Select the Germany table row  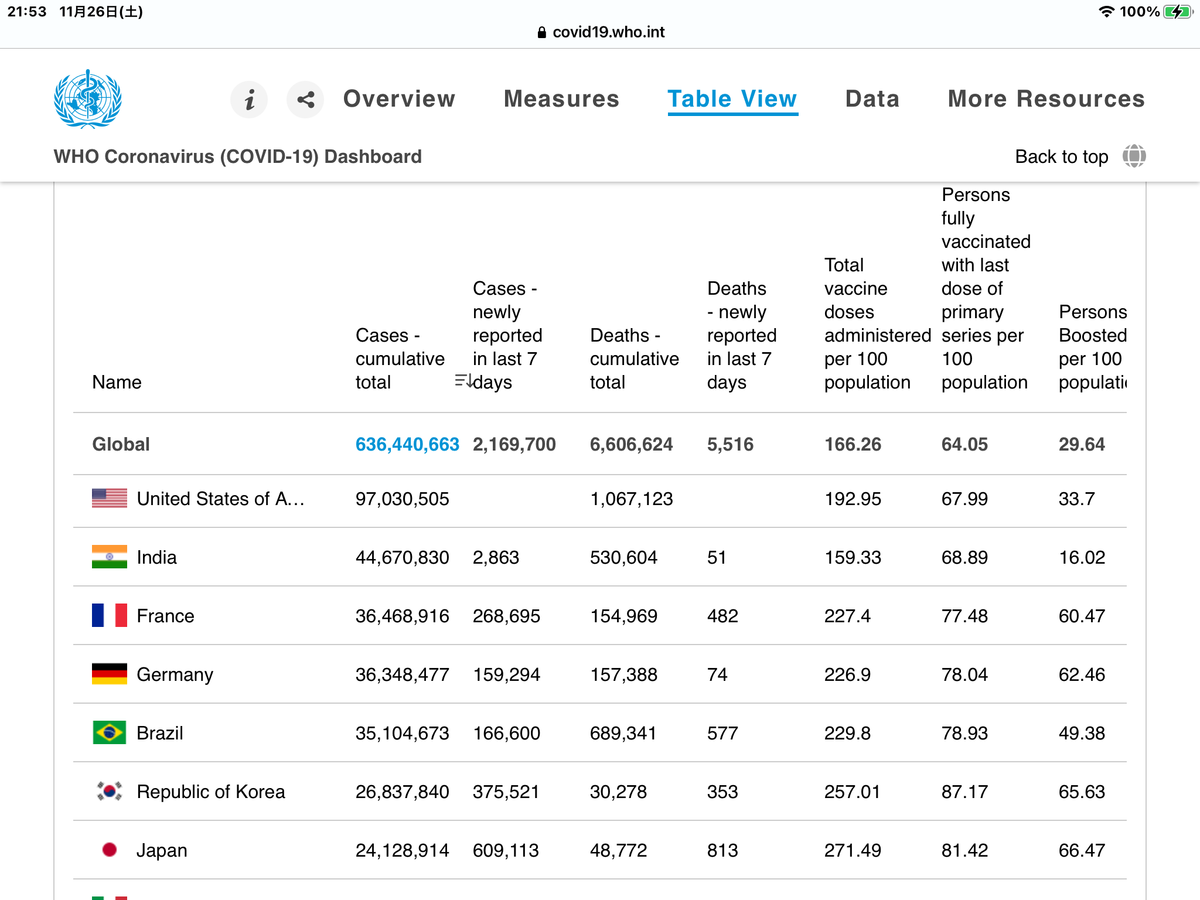pyautogui.click(x=600, y=674)
